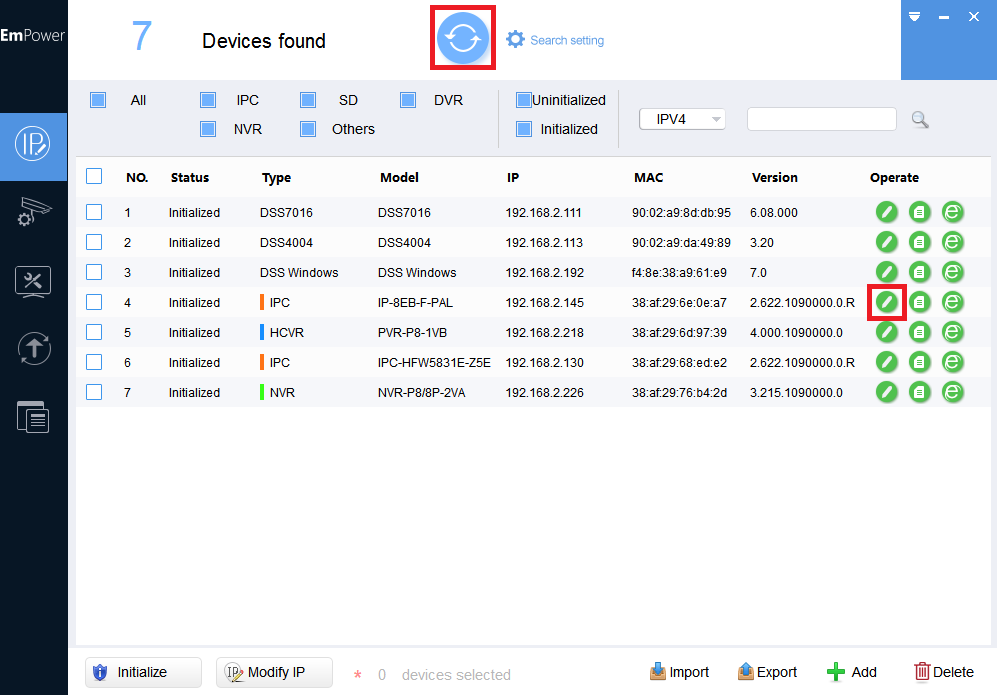Viewport: 997px width, 695px height.
Task: Show details for device 192.168.2.130
Action: pyautogui.click(x=919, y=362)
